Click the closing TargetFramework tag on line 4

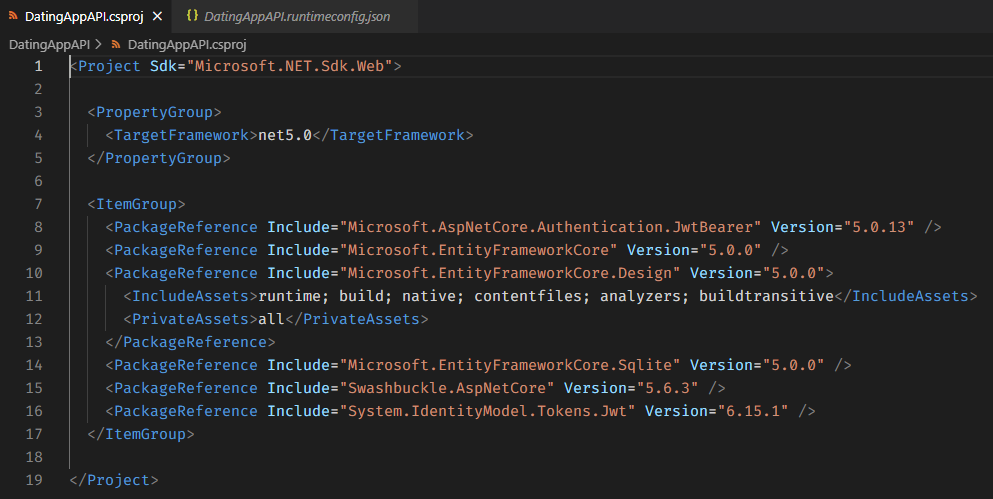tap(393, 135)
